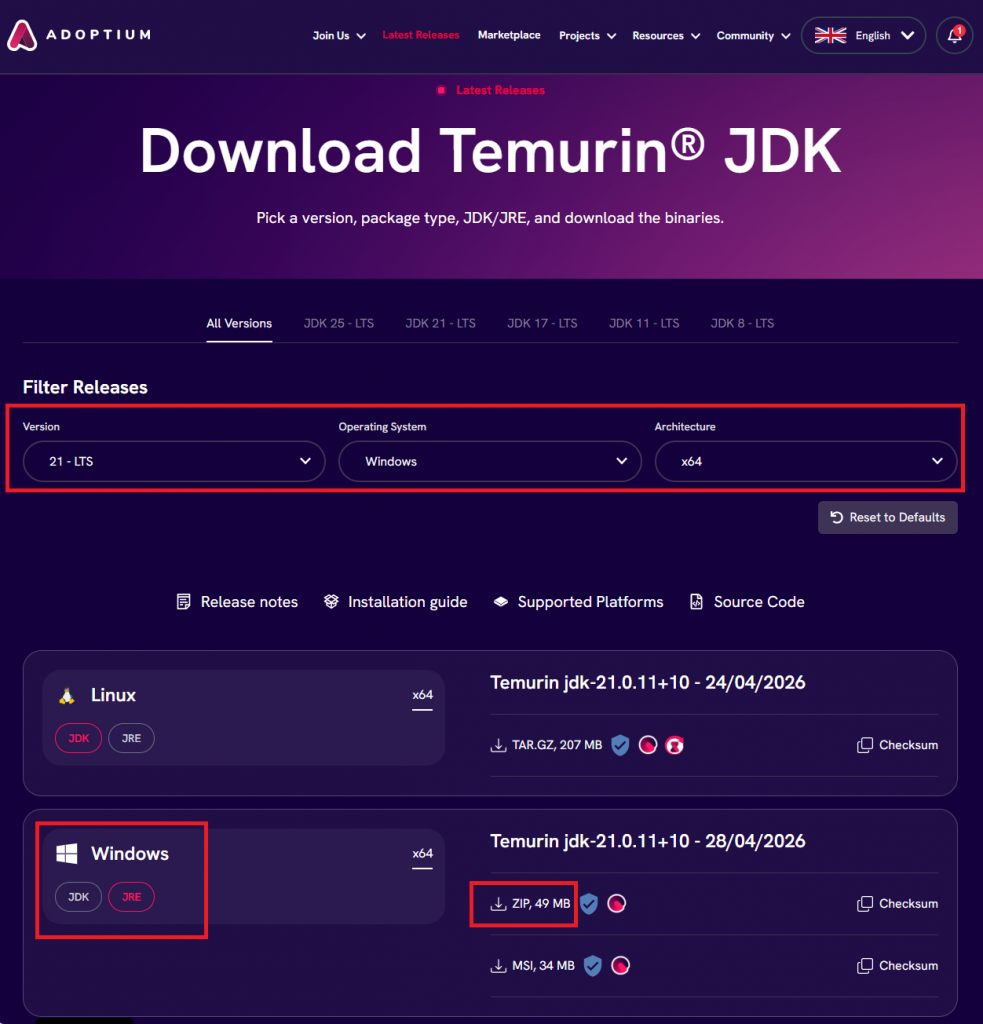This screenshot has height=1024, width=983.
Task: Switch to the JDK 8 - LTS tab
Action: (742, 324)
